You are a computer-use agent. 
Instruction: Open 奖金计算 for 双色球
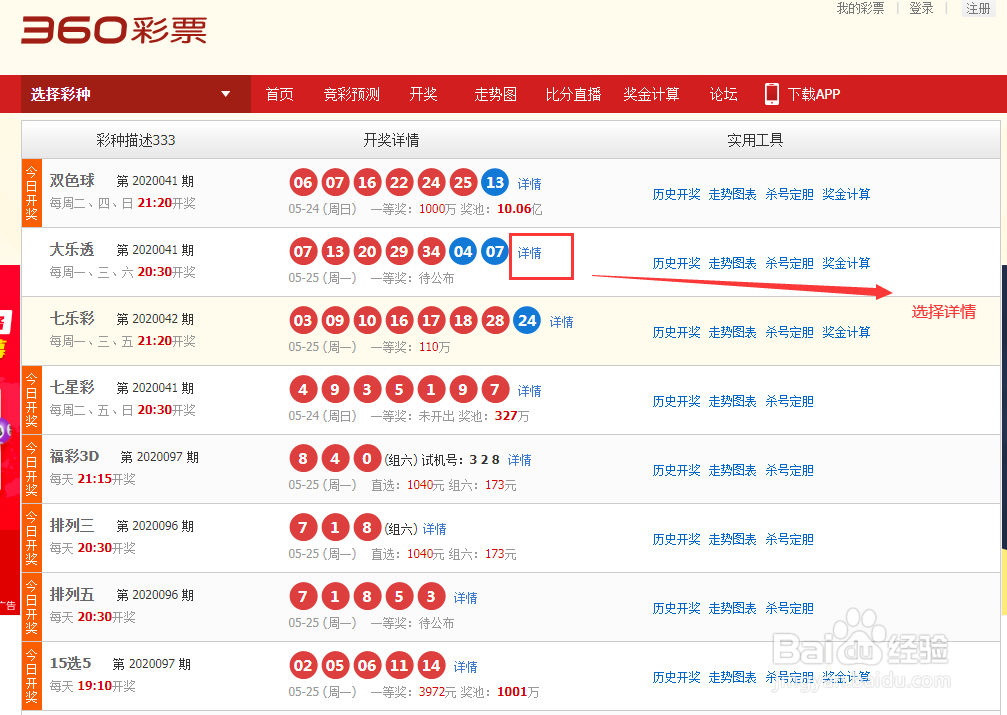pos(846,193)
